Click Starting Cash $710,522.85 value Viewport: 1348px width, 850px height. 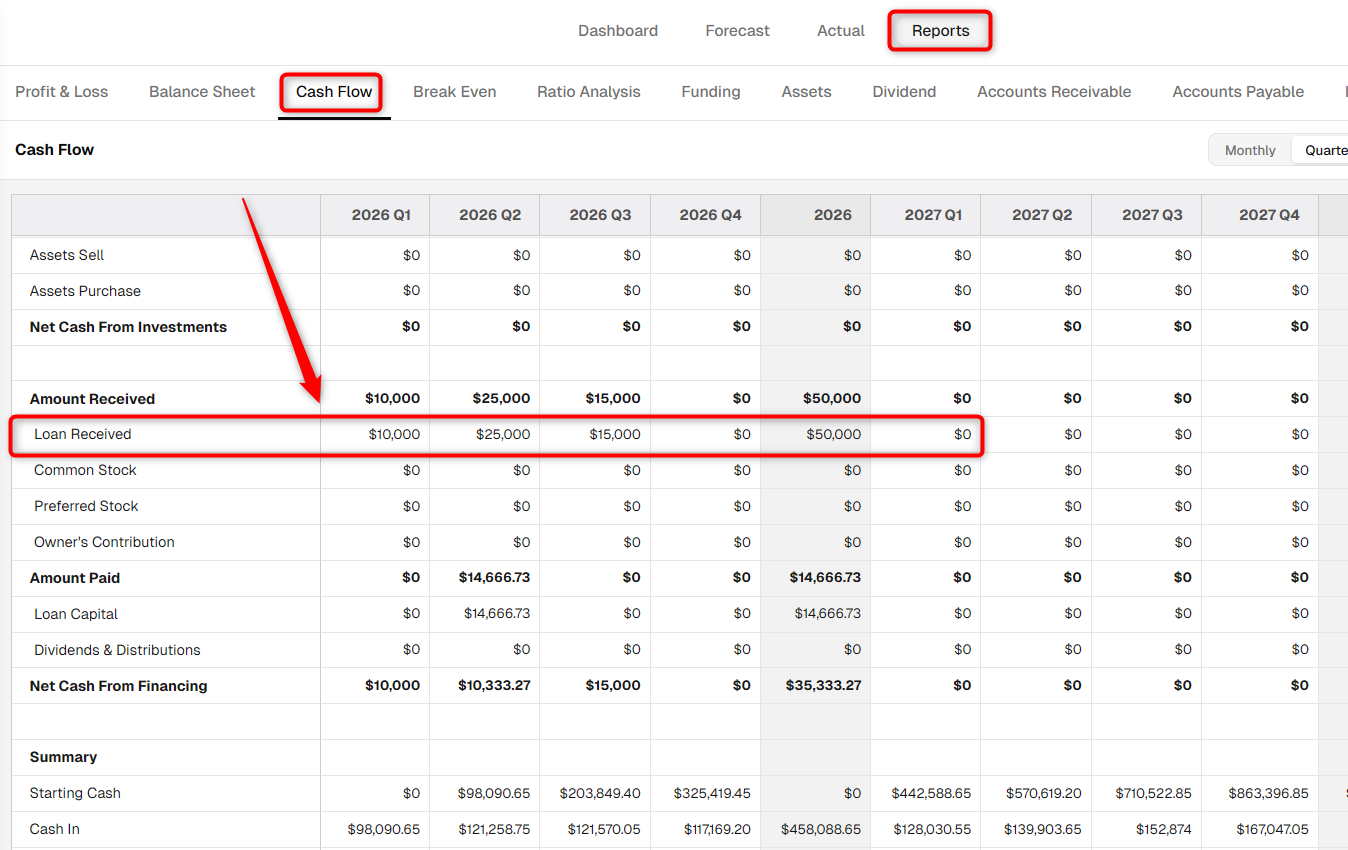coord(1153,793)
